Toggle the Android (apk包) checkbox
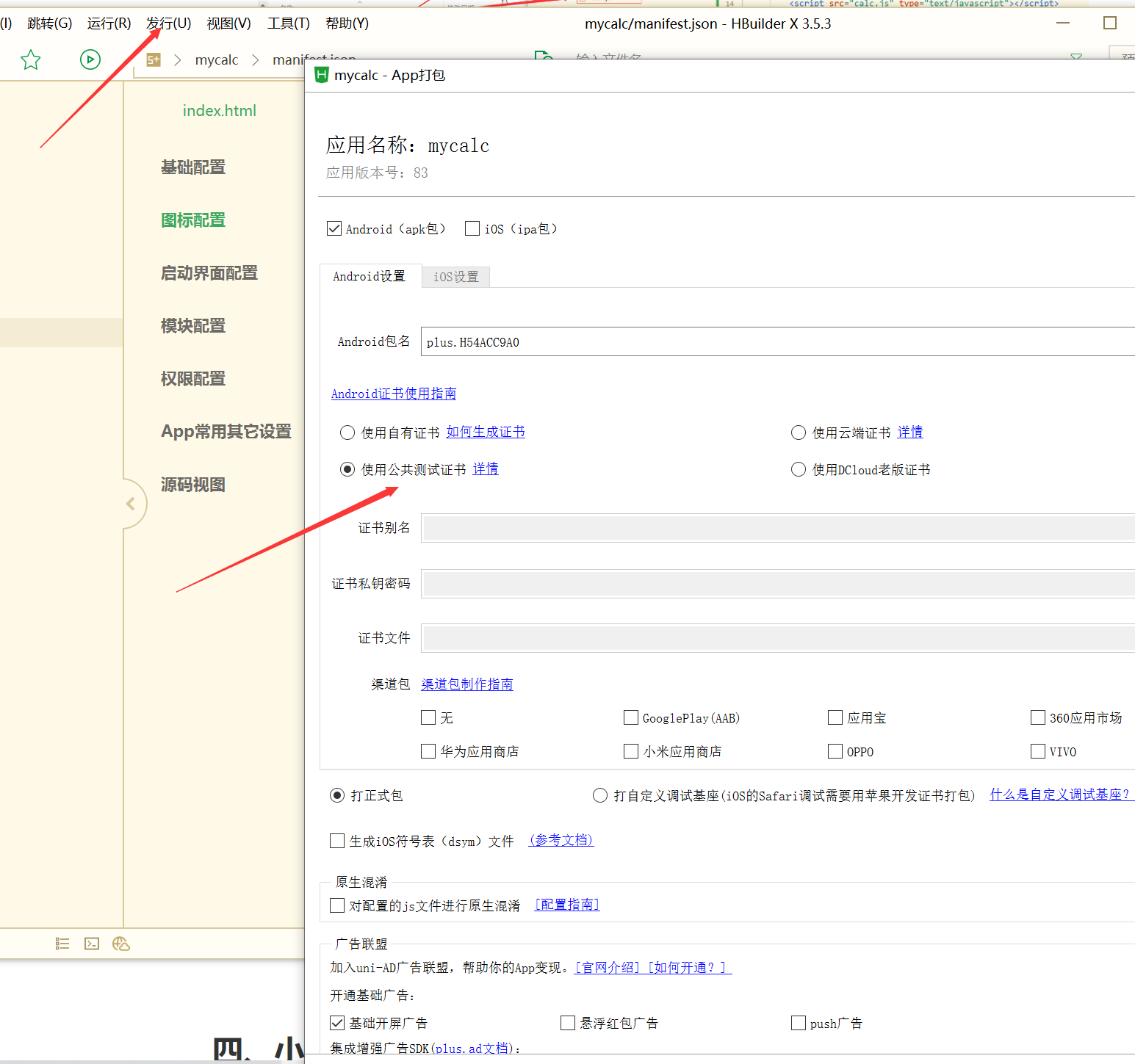The height and width of the screenshot is (1064, 1135). coord(334,229)
